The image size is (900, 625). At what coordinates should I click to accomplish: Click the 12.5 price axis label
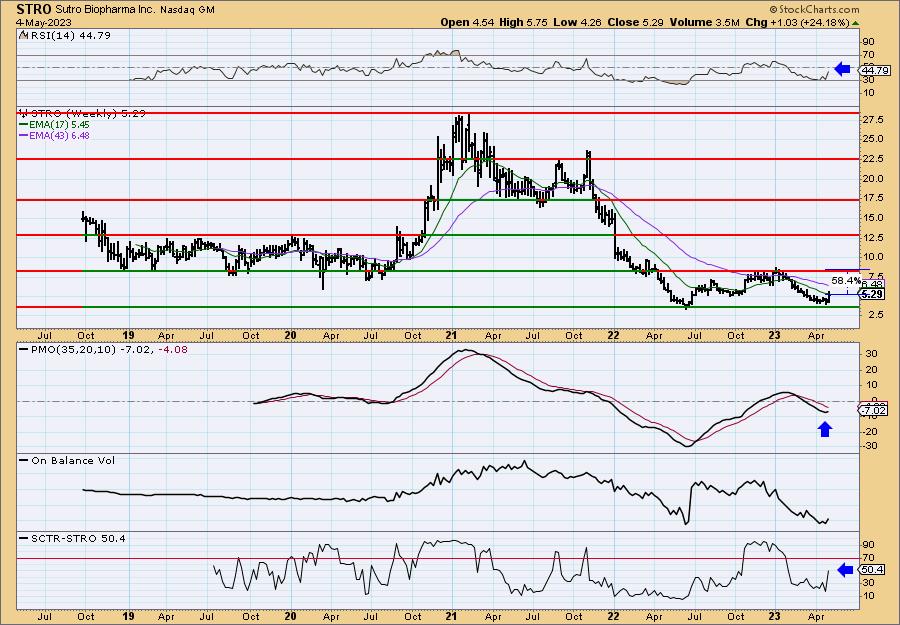872,238
